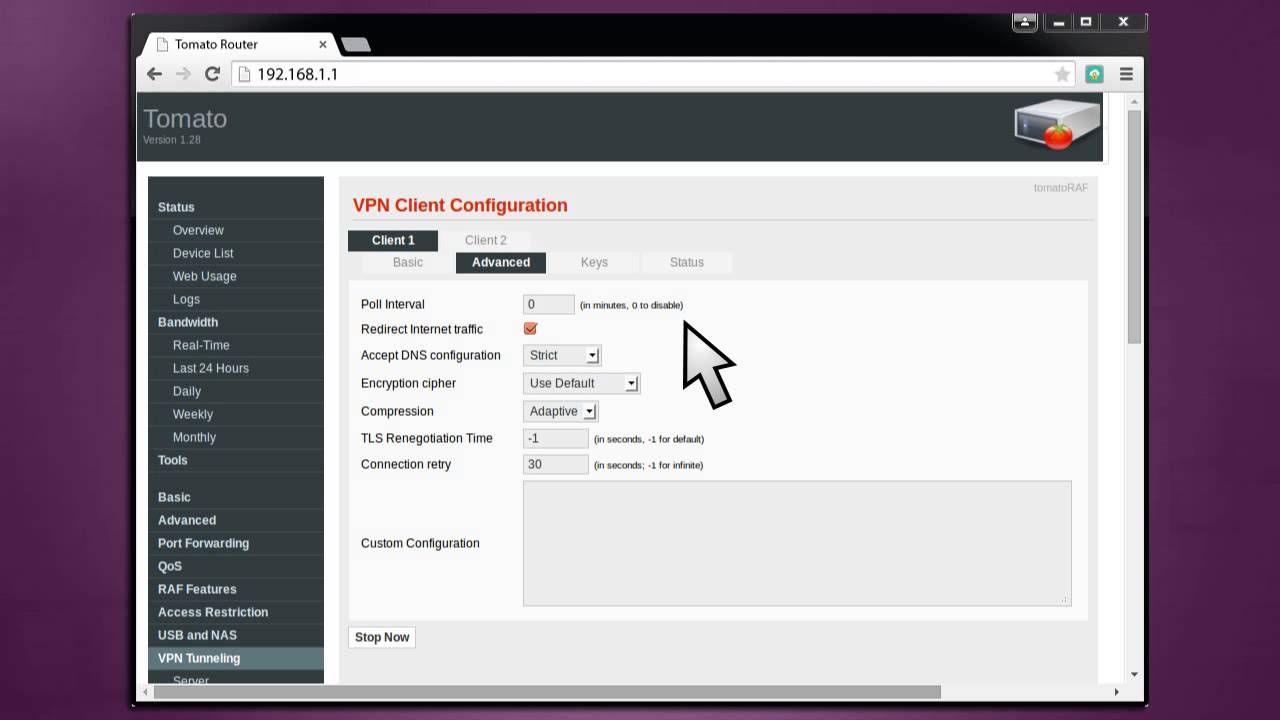This screenshot has width=1280, height=720.
Task: Click the browser forward arrow
Action: pos(183,74)
